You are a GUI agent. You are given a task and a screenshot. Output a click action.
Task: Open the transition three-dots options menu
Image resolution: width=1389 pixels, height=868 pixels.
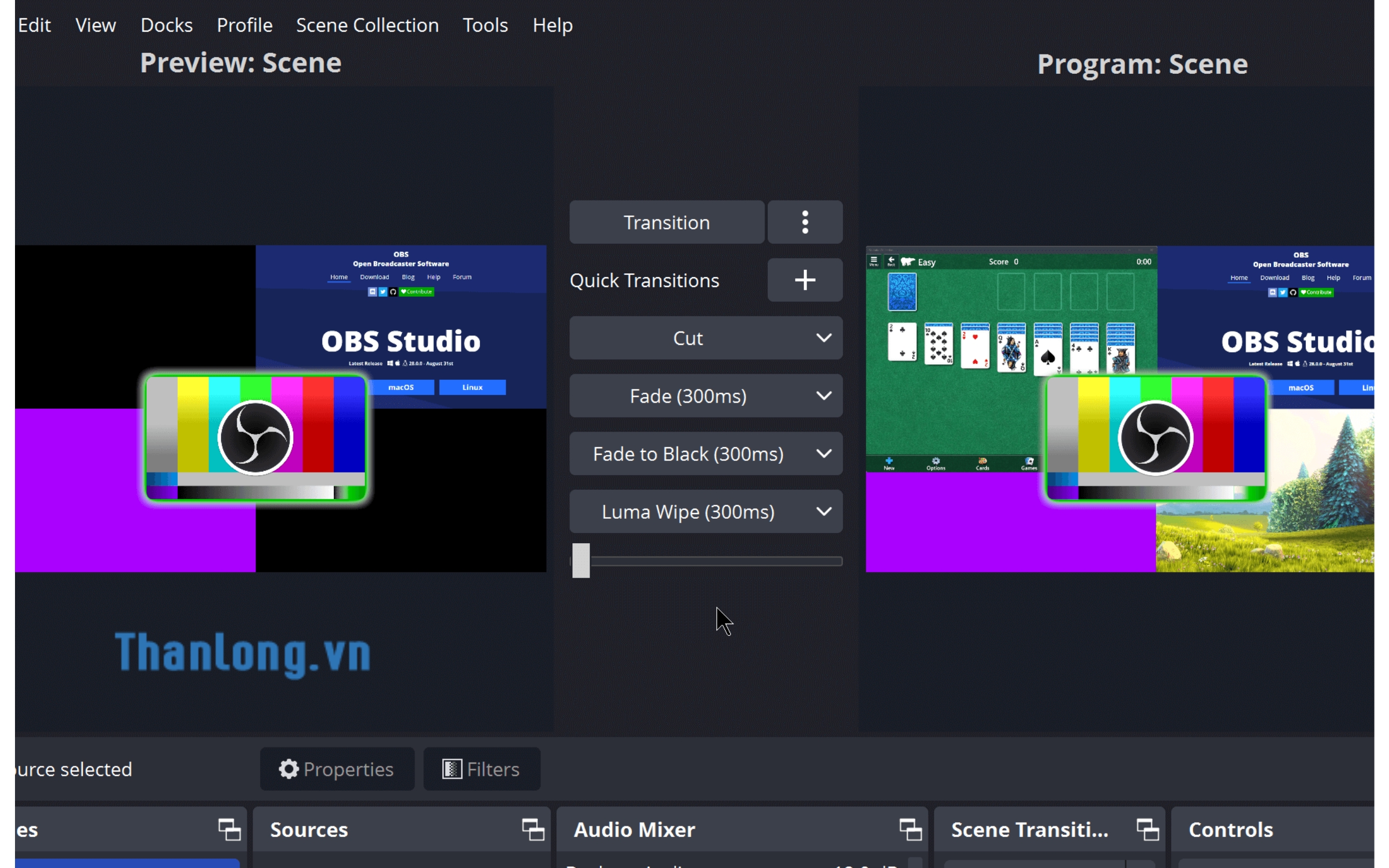click(805, 222)
